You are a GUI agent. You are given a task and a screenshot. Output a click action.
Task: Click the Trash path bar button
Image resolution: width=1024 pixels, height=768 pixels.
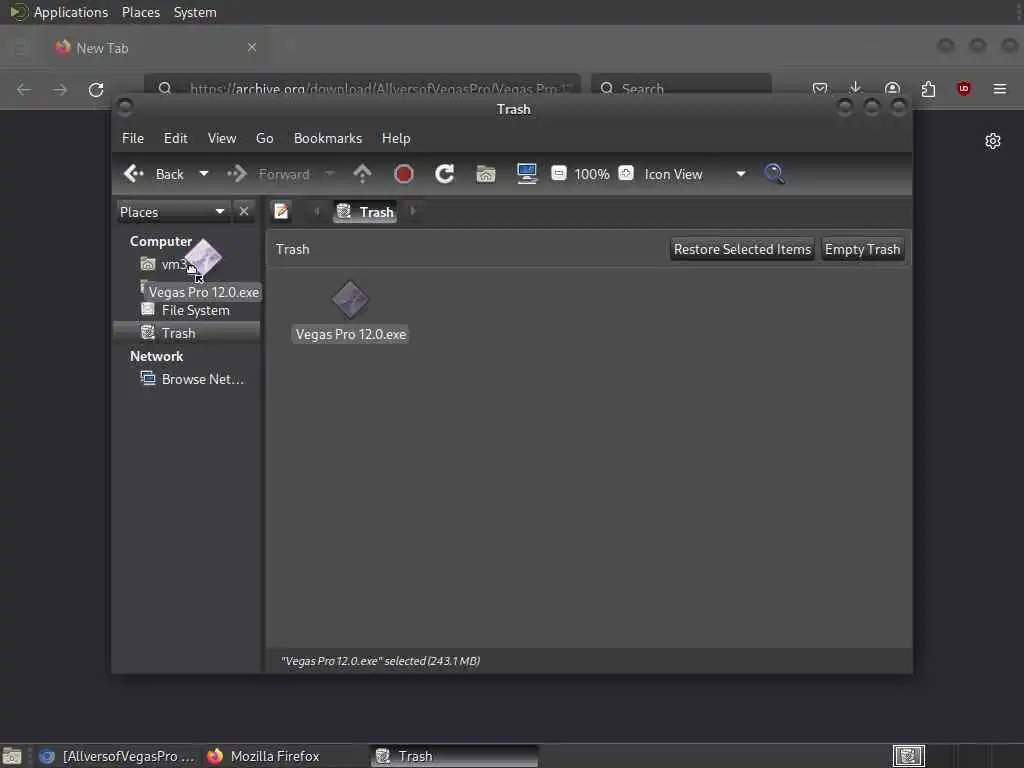(365, 212)
